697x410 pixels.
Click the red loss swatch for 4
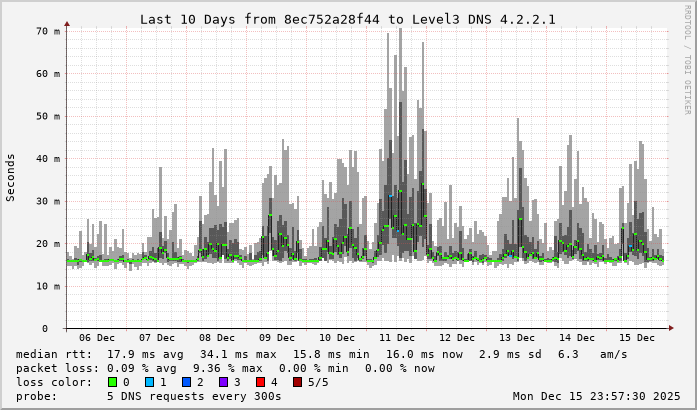pos(260,382)
